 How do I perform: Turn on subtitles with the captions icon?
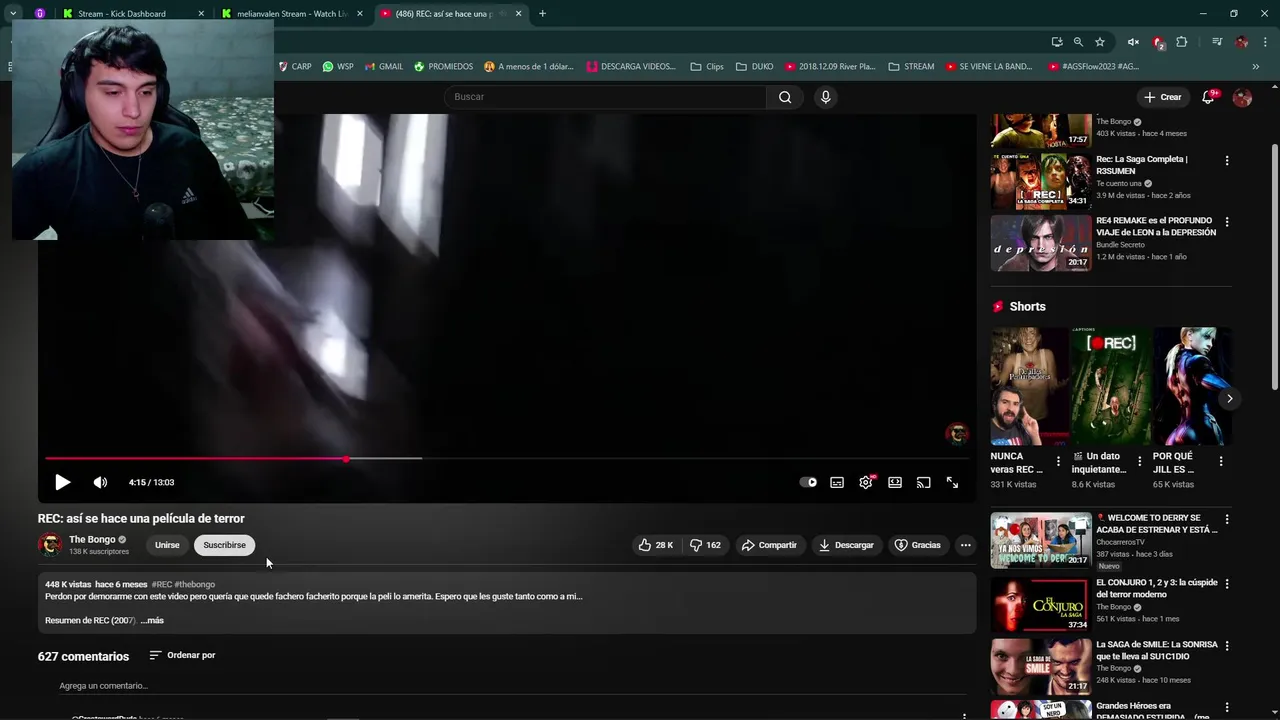tap(837, 482)
